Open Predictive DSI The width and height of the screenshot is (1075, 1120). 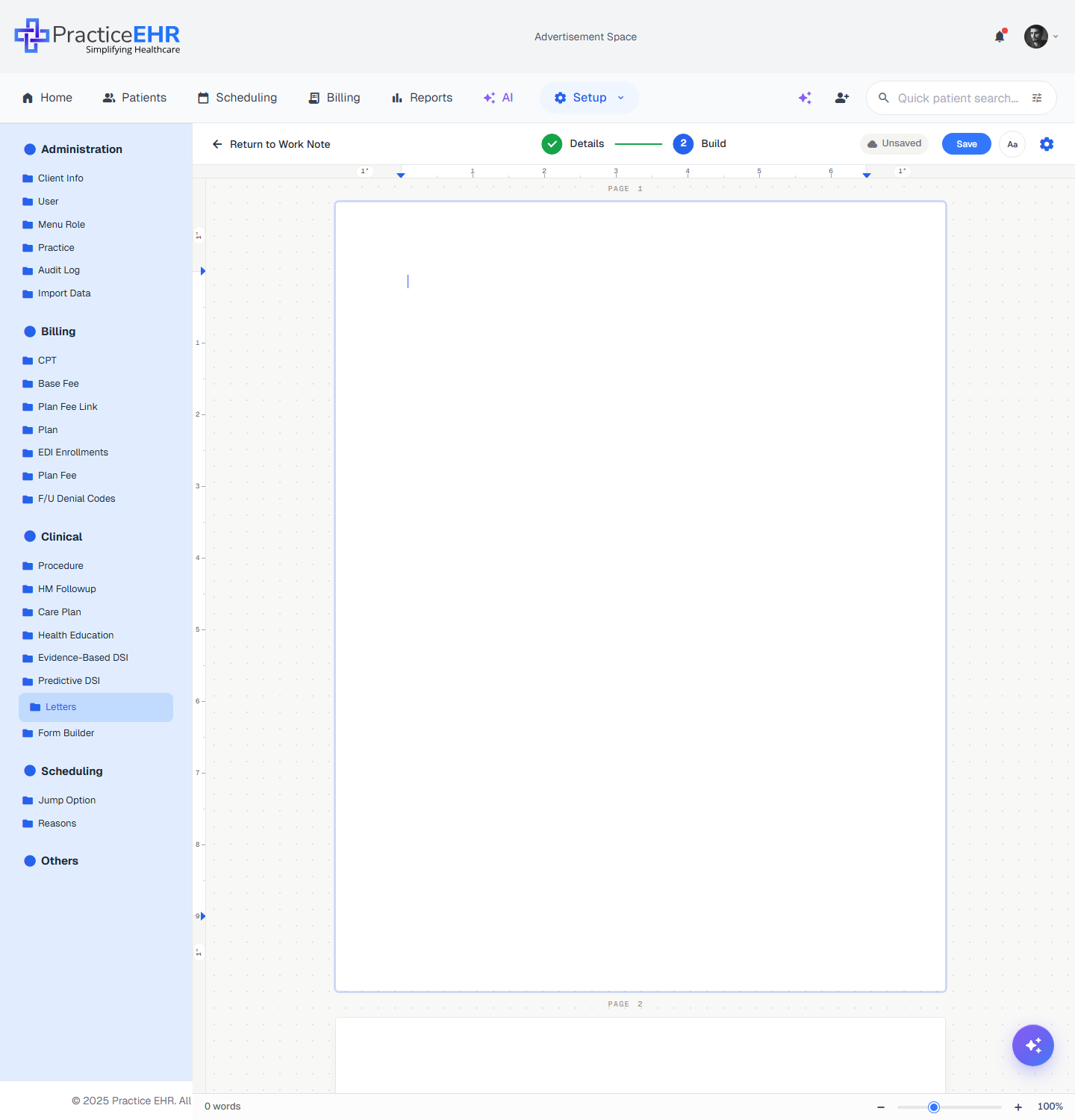pos(69,681)
